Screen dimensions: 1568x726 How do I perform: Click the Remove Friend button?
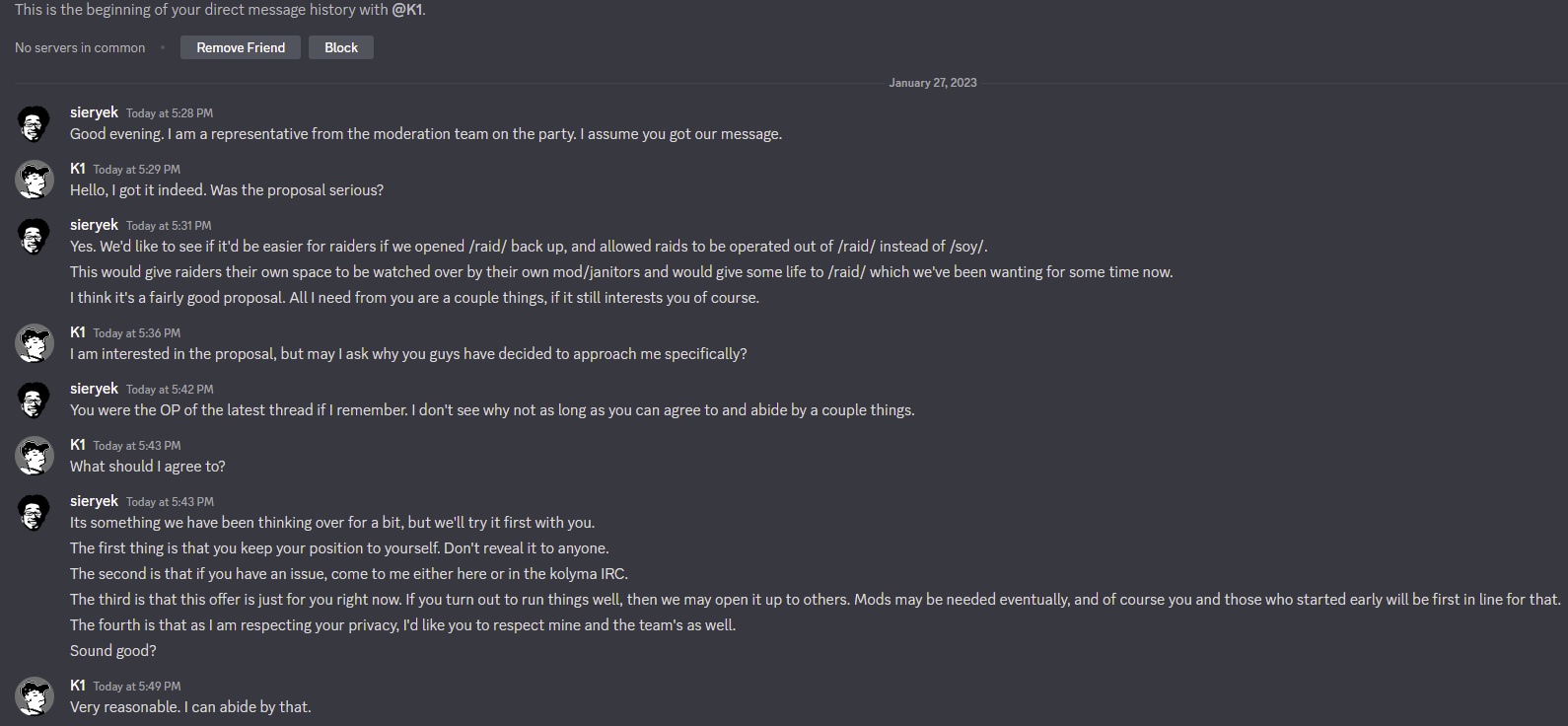tap(241, 47)
